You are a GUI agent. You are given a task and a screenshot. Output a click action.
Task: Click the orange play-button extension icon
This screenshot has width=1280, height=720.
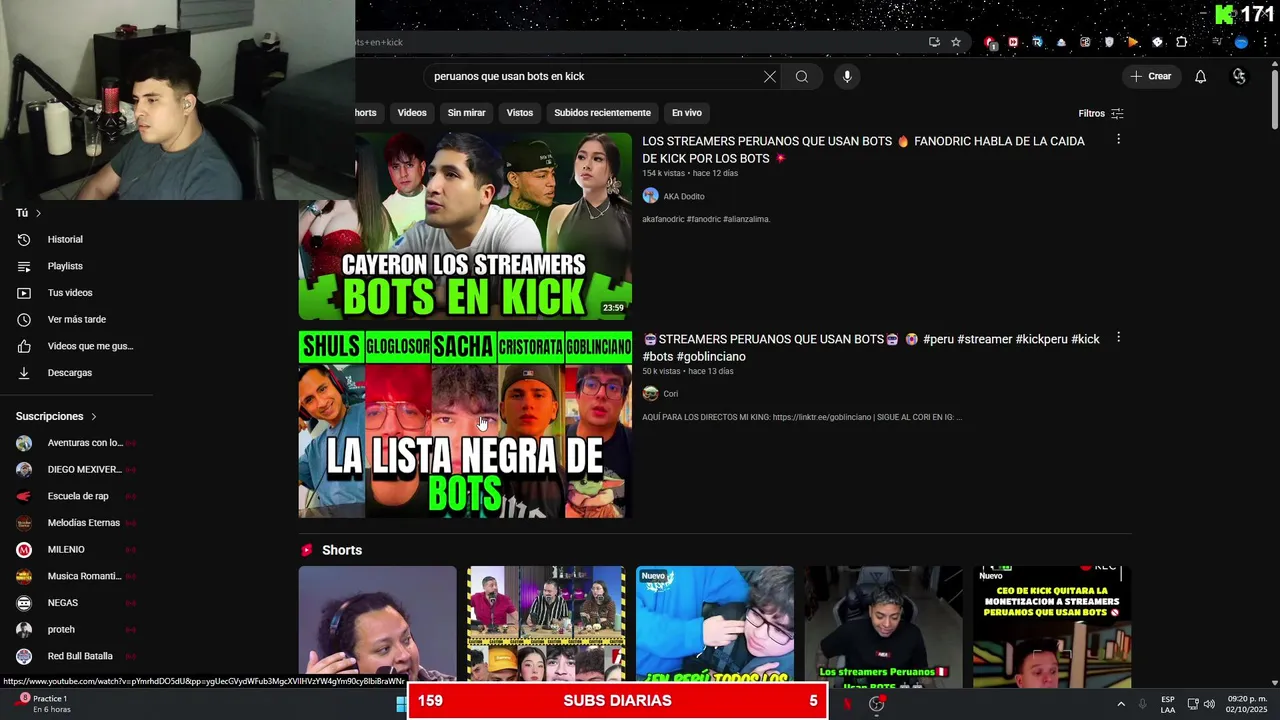point(1133,42)
